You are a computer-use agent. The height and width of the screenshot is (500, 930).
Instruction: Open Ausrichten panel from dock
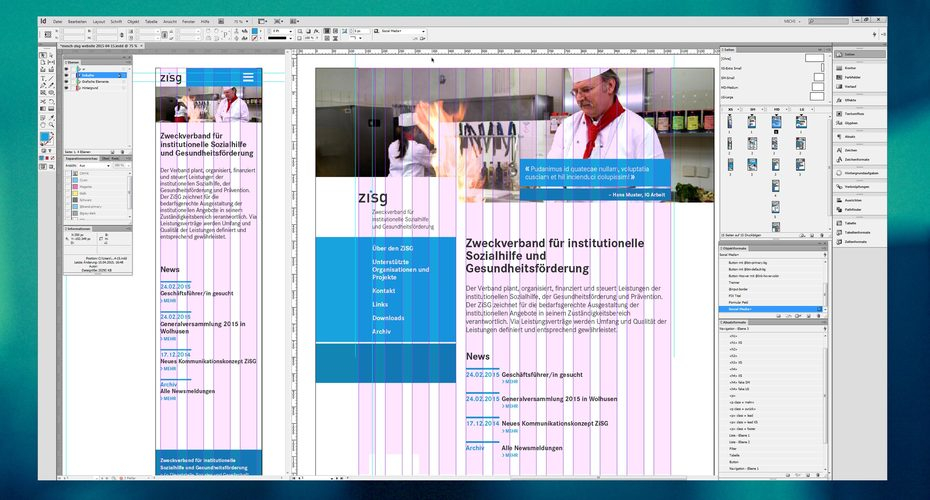point(859,200)
